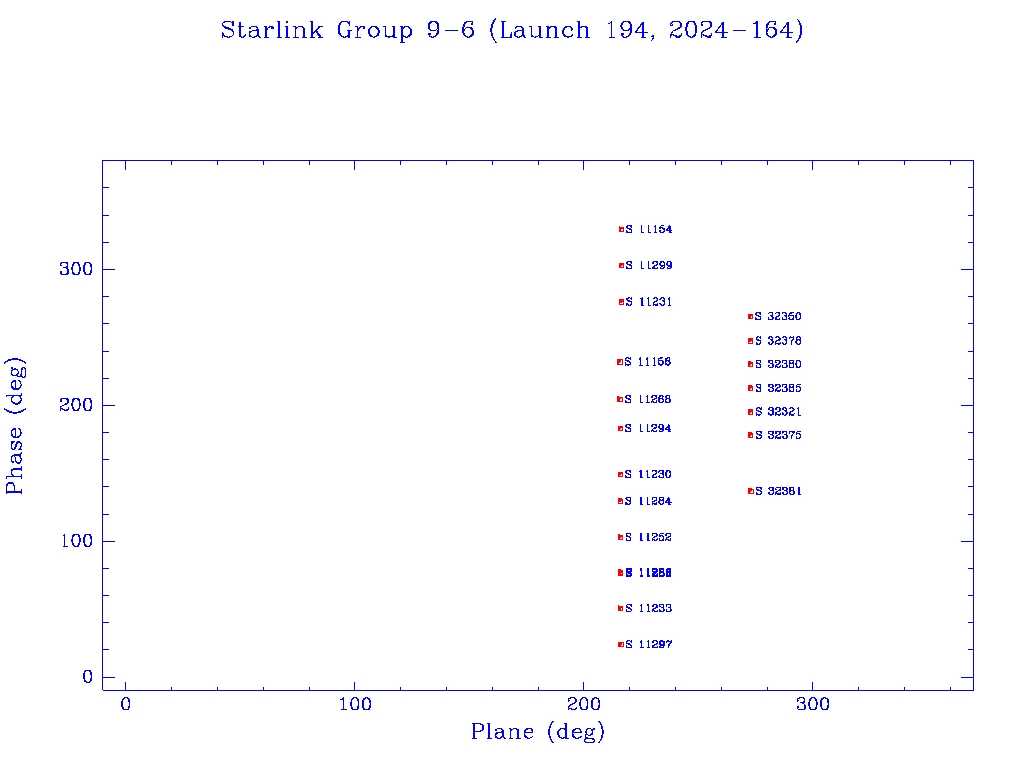This screenshot has width=1024, height=768.
Task: Click the red marker beside S 32380
Action: tap(750, 364)
